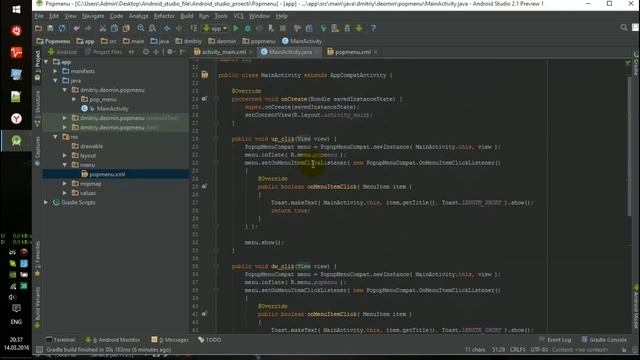Click the Synchronize toolbar icon
Viewport: 640px width, 360px height.
point(62,28)
